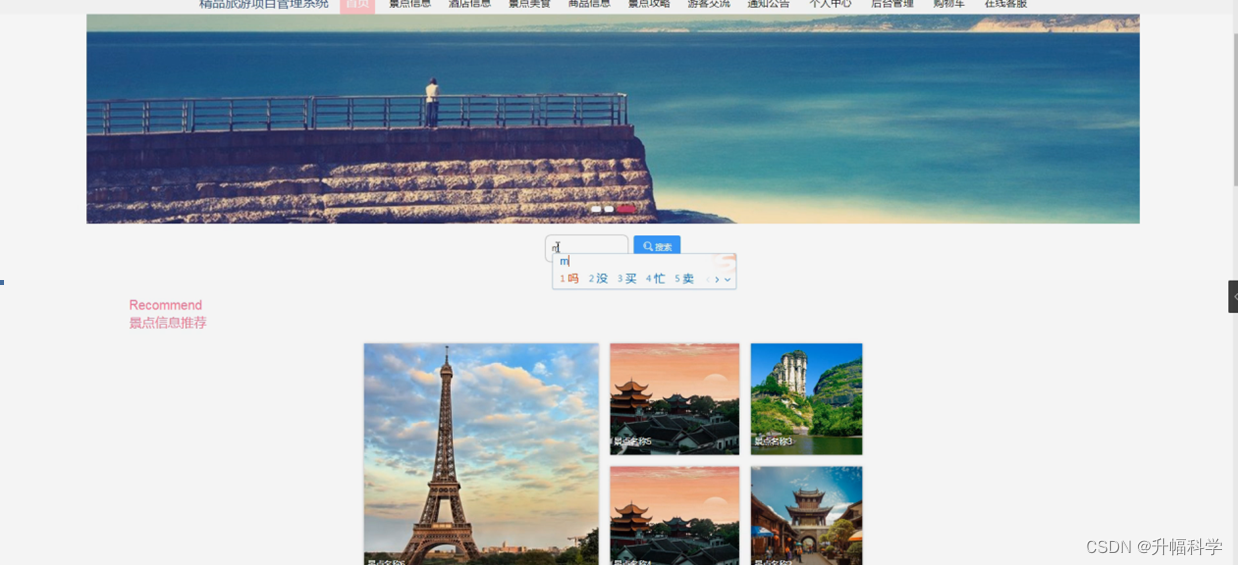Click the site title 精品旅游项目管理系统
Viewport: 1238px width, 565px height.
pos(264,4)
